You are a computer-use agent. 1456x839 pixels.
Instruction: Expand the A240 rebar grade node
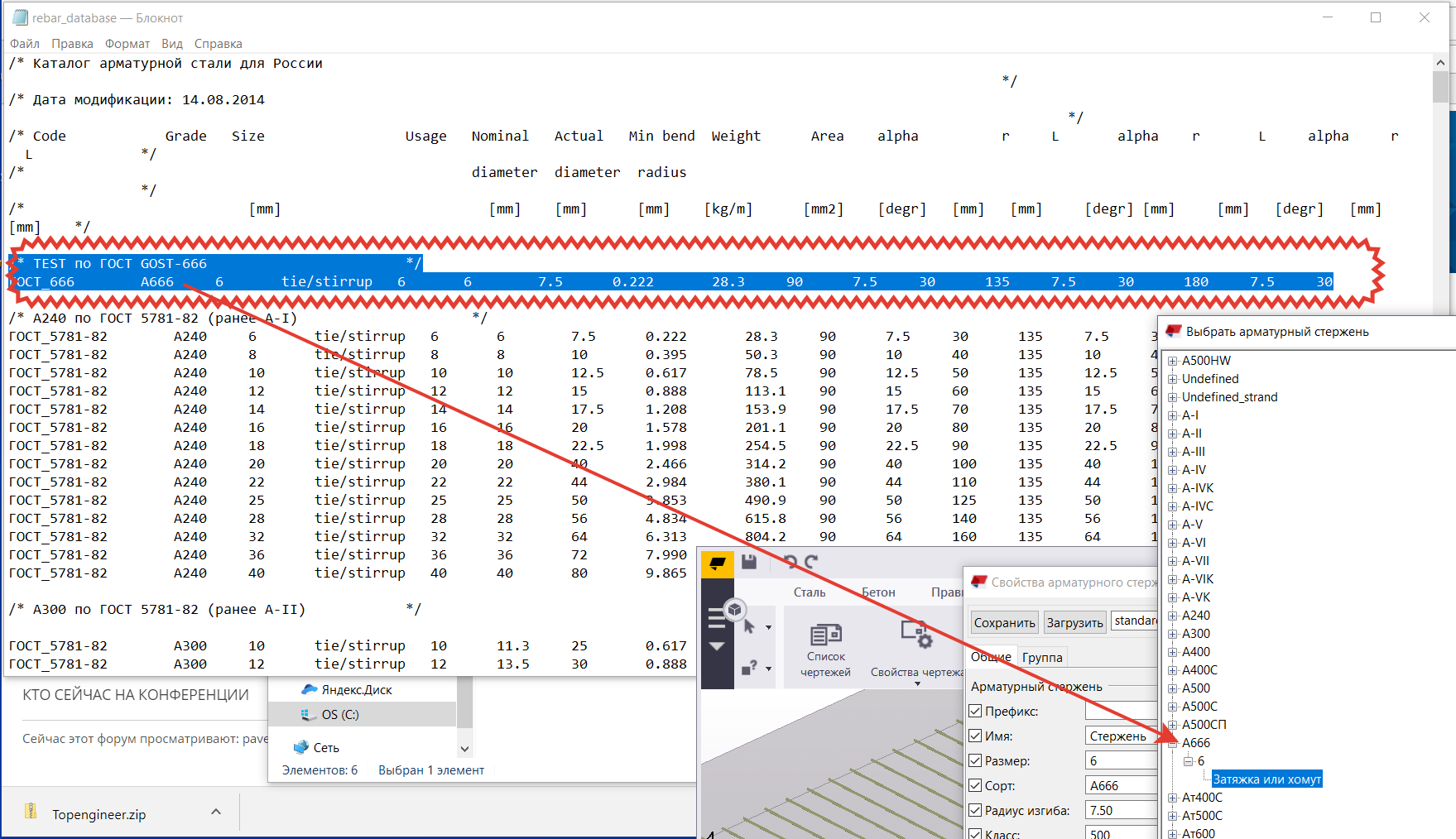[1173, 616]
